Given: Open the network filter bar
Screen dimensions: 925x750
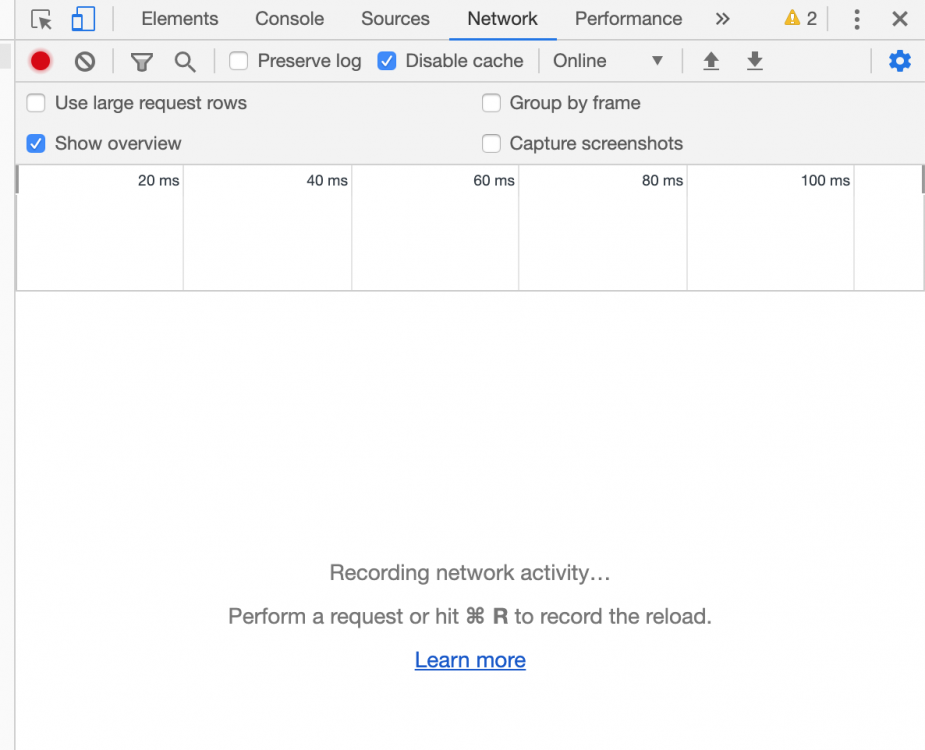Looking at the screenshot, I should (x=141, y=61).
